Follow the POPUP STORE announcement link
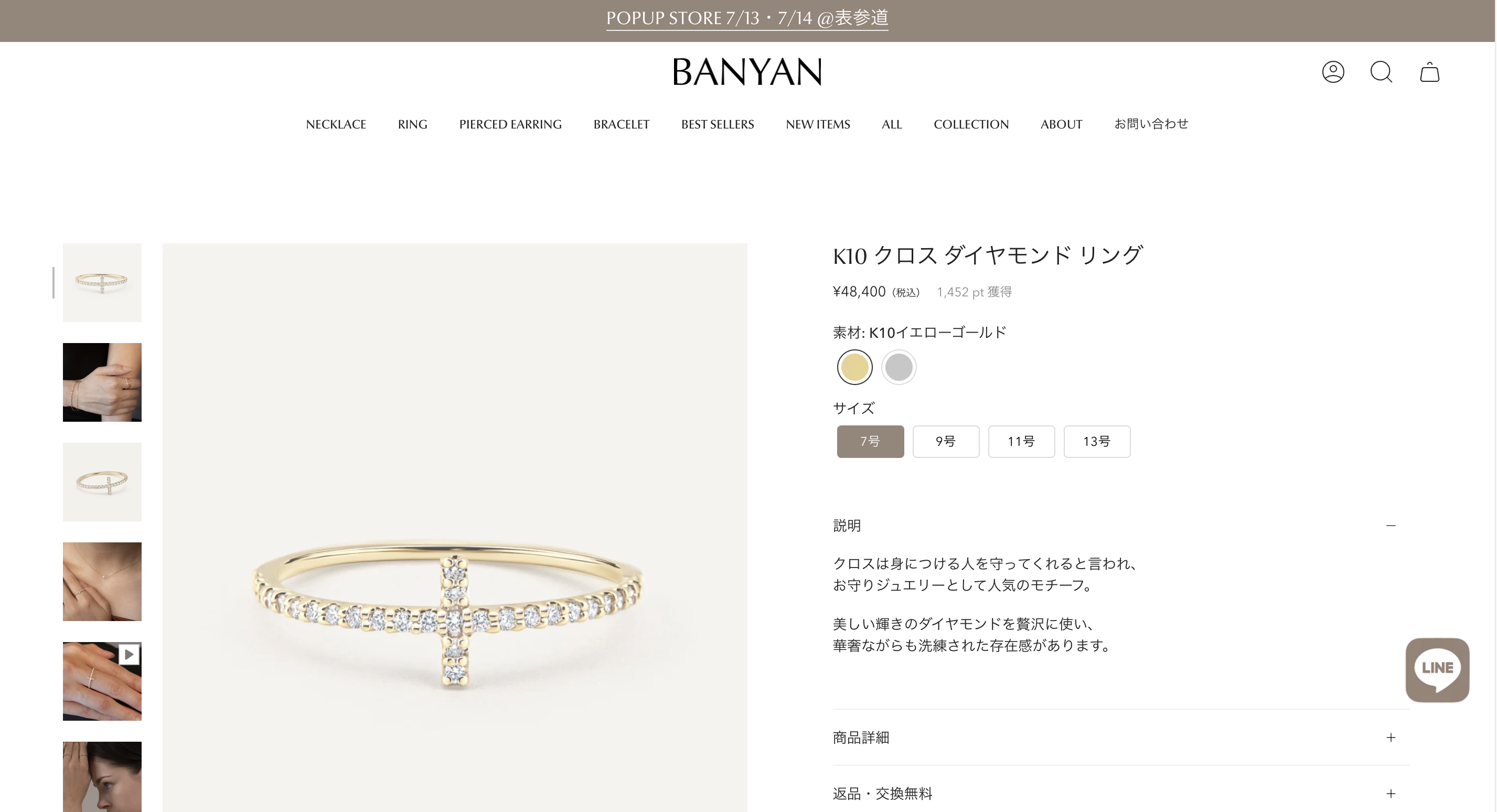The height and width of the screenshot is (812, 1497). [x=747, y=18]
